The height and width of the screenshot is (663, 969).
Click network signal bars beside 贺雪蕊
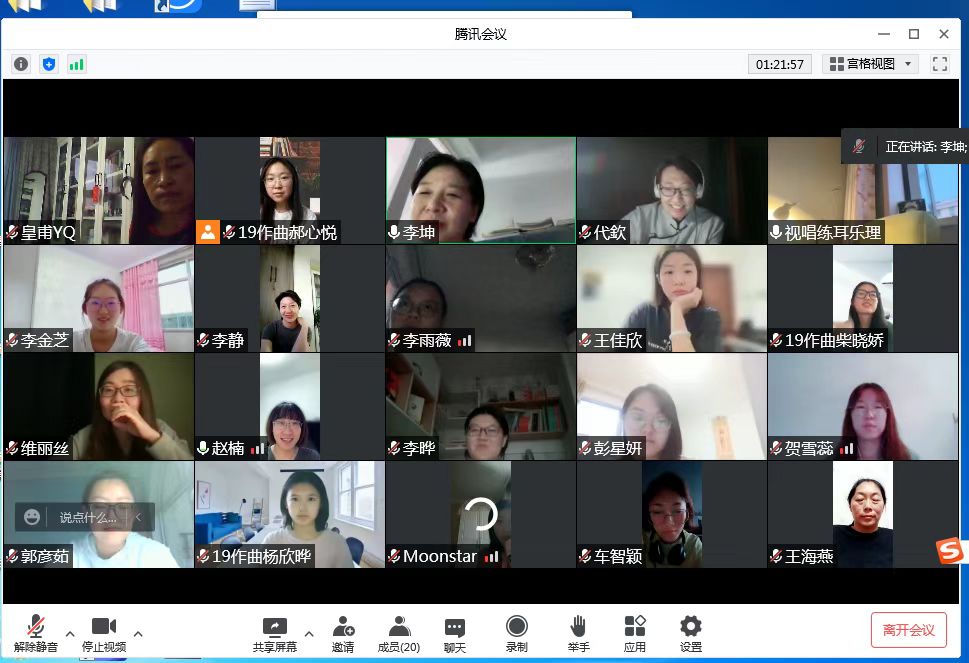(x=847, y=449)
